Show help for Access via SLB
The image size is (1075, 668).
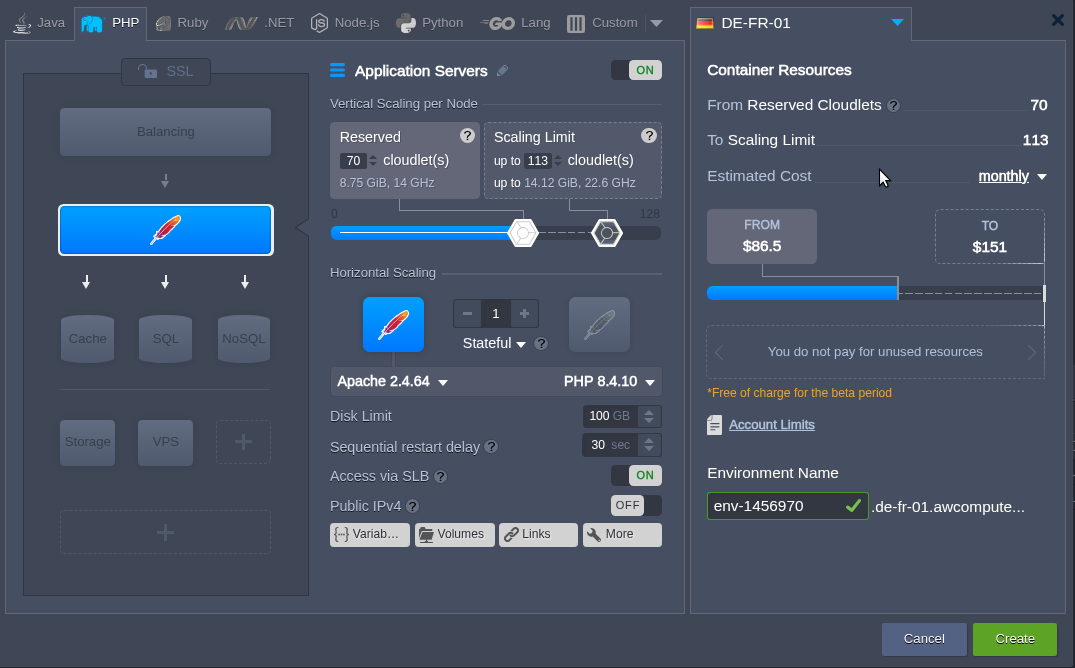click(441, 476)
